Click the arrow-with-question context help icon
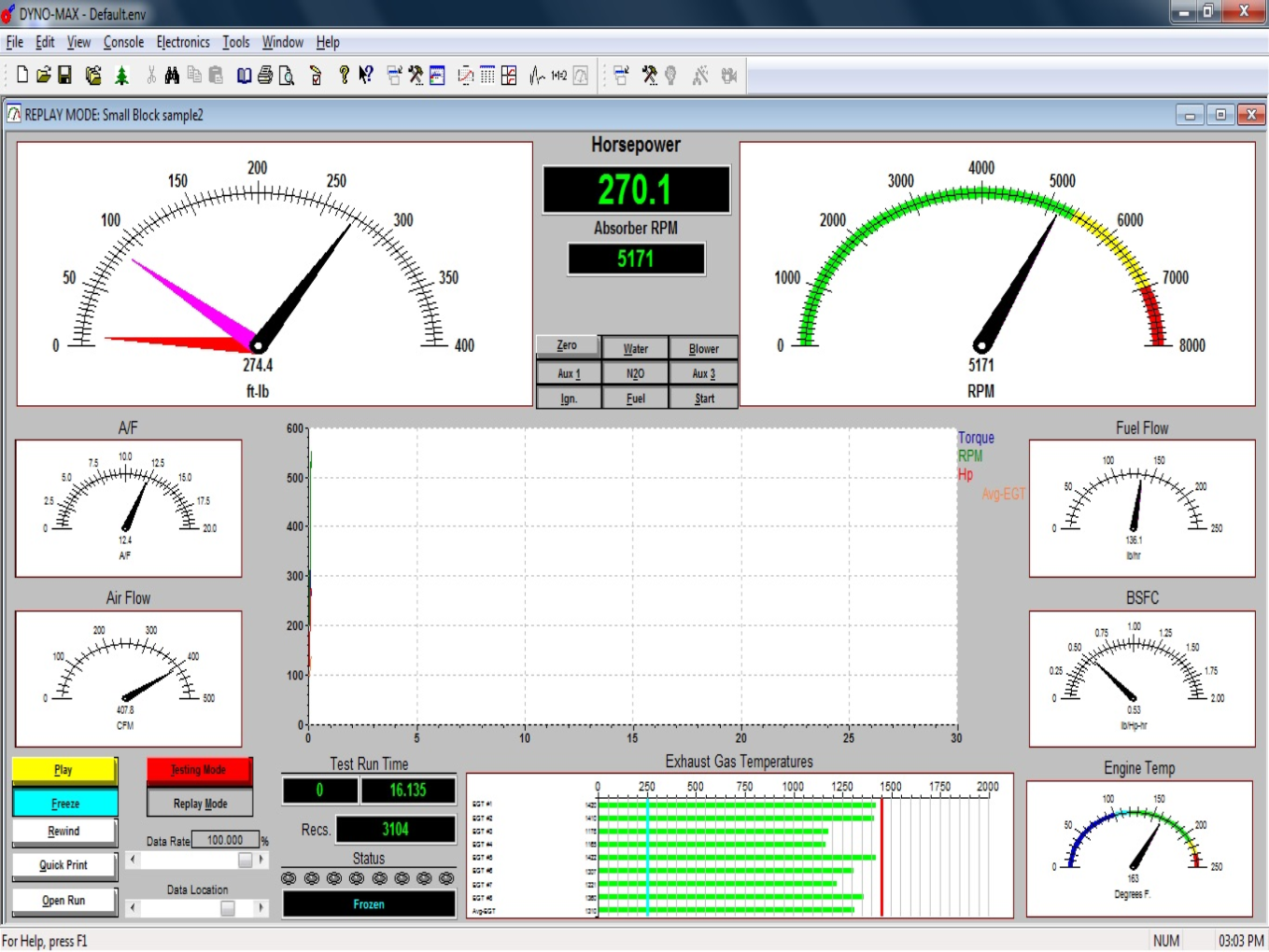The height and width of the screenshot is (952, 1269). 365,76
